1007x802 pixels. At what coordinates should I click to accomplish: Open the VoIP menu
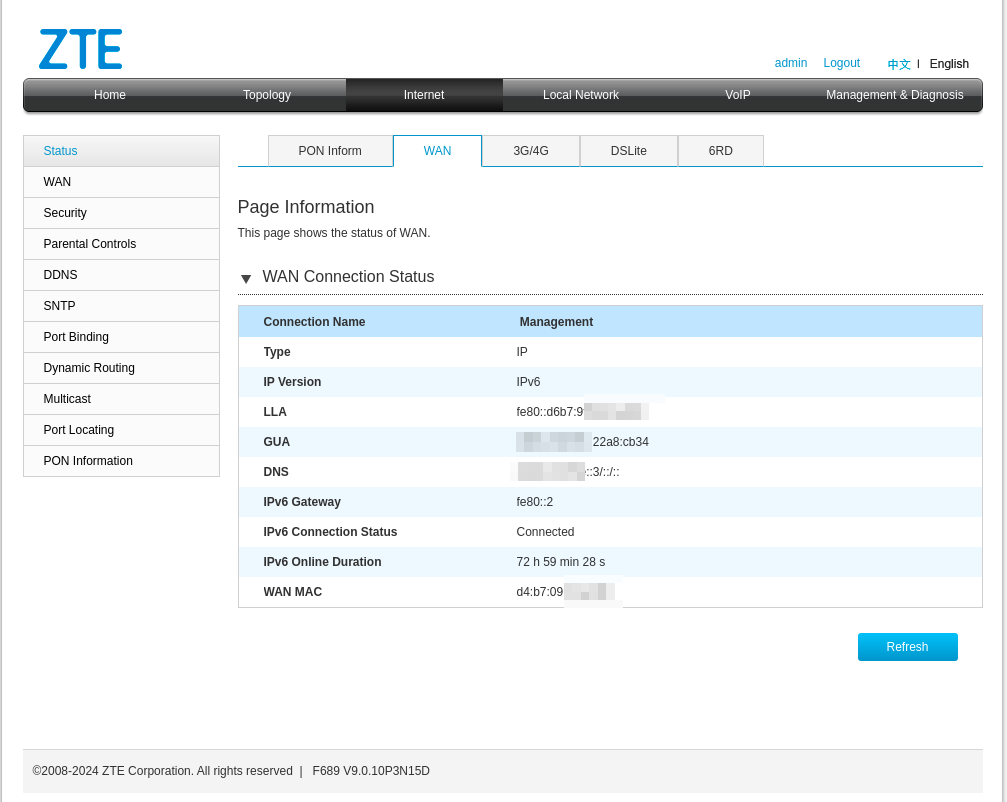click(x=737, y=95)
